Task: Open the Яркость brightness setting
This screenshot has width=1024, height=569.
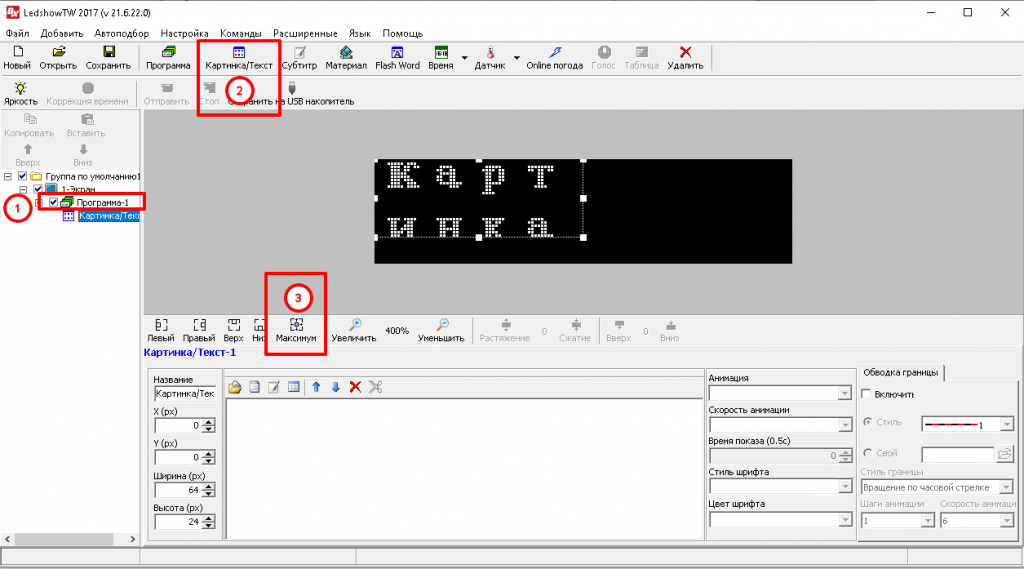Action: pyautogui.click(x=20, y=88)
